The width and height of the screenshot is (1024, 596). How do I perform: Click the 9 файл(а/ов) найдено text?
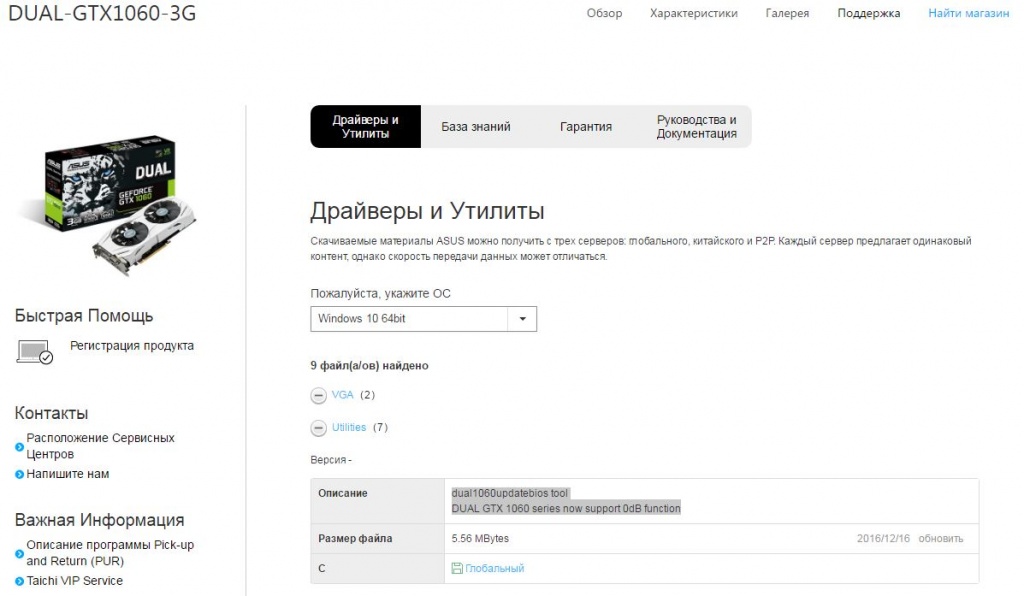[369, 366]
